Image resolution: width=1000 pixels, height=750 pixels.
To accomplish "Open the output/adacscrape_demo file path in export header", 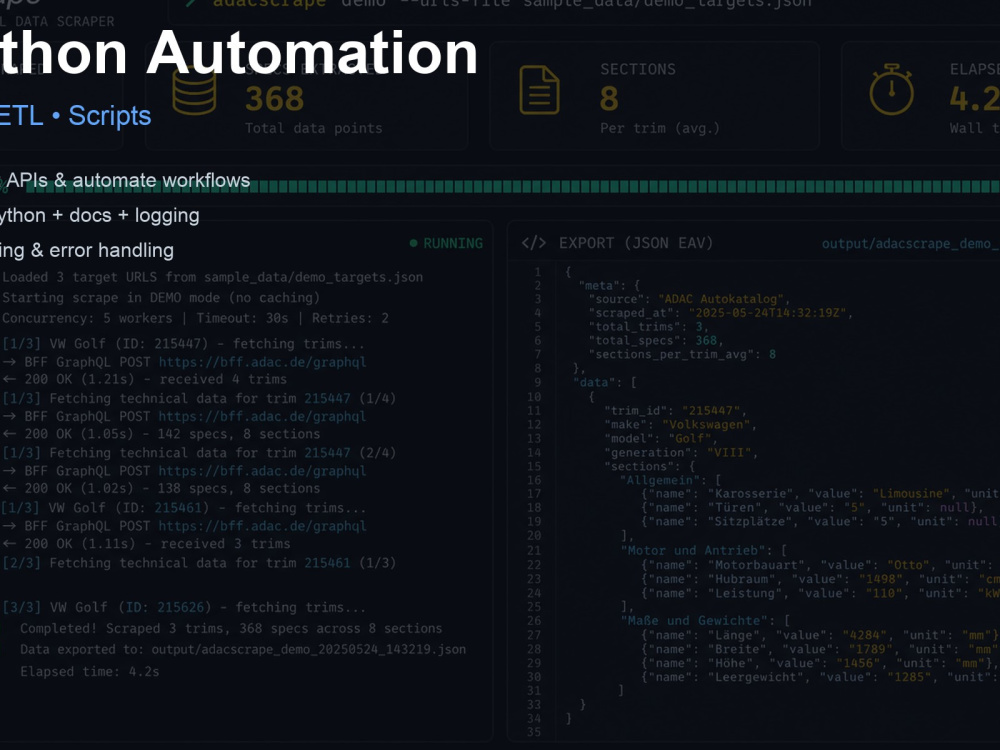I will tap(910, 244).
